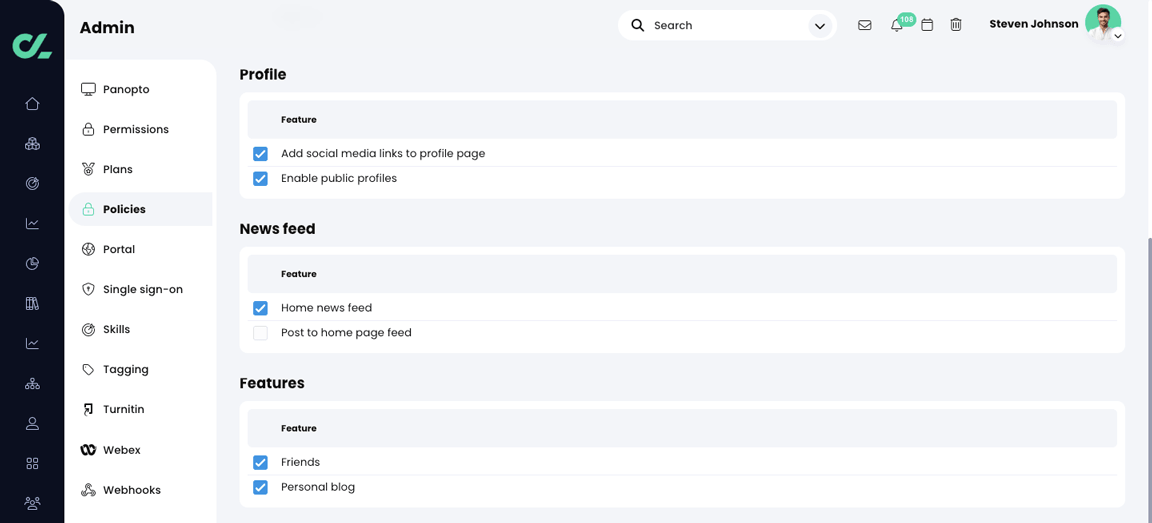The height and width of the screenshot is (523, 1152).
Task: Uncheck the Friends feature checkbox
Action: click(x=260, y=462)
